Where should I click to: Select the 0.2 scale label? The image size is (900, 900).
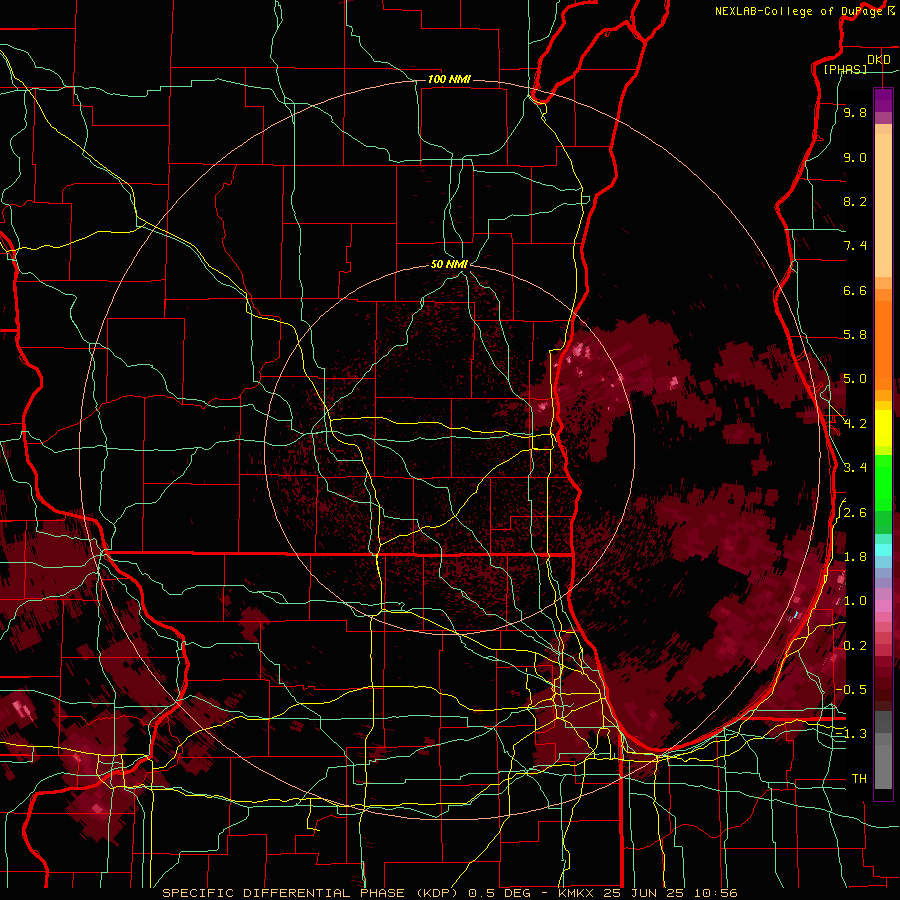pos(855,646)
